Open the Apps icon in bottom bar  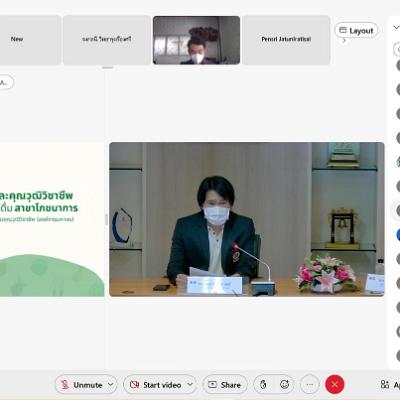pyautogui.click(x=385, y=385)
